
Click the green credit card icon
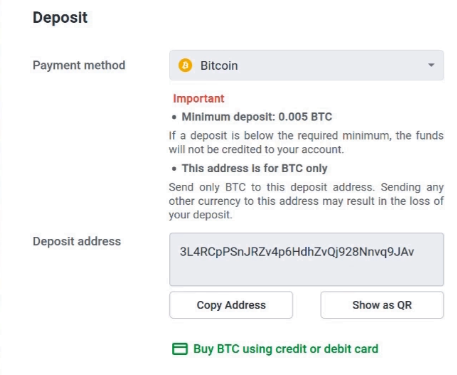click(x=180, y=349)
